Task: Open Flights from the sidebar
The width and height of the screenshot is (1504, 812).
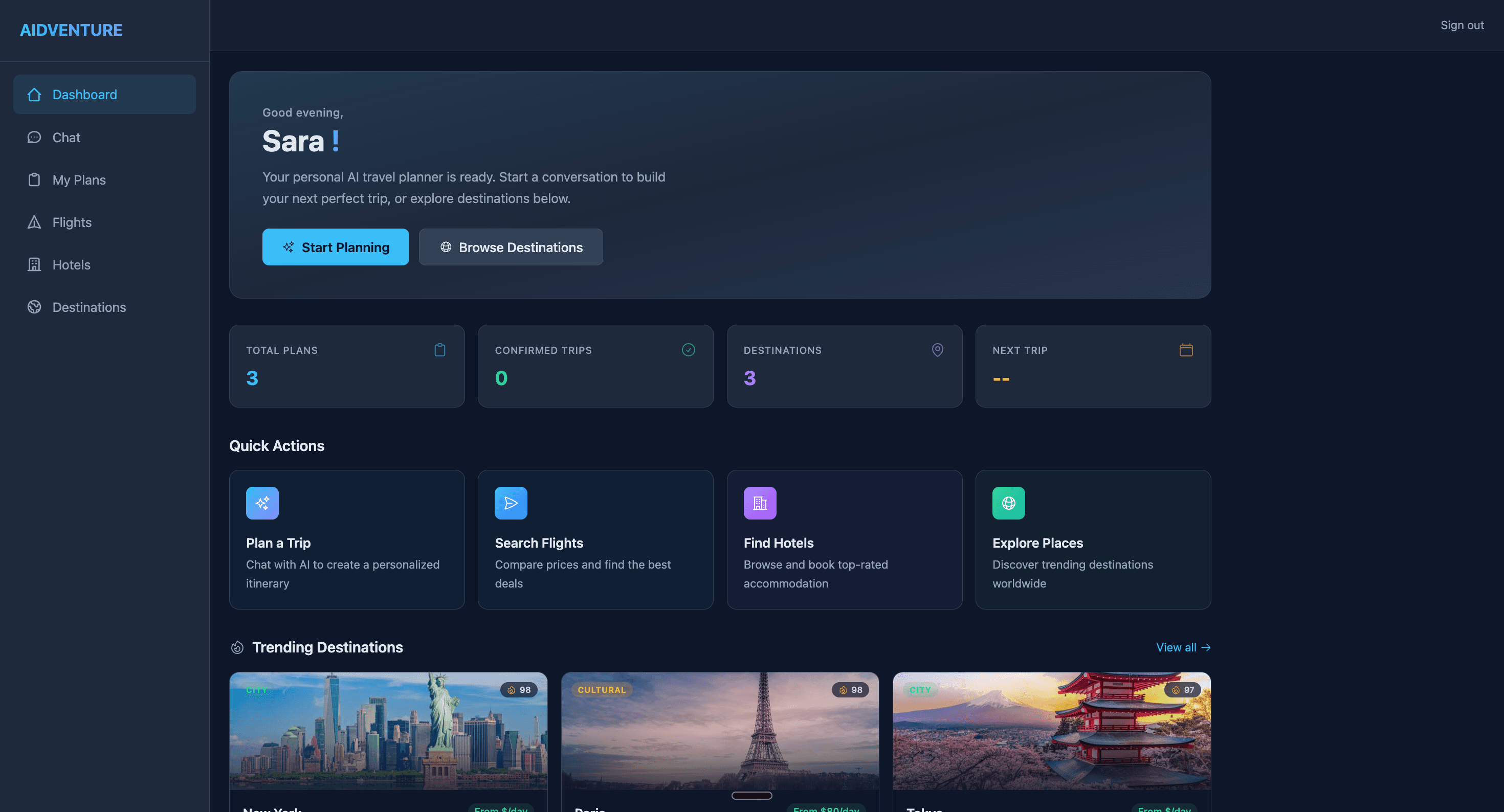Action: (104, 222)
